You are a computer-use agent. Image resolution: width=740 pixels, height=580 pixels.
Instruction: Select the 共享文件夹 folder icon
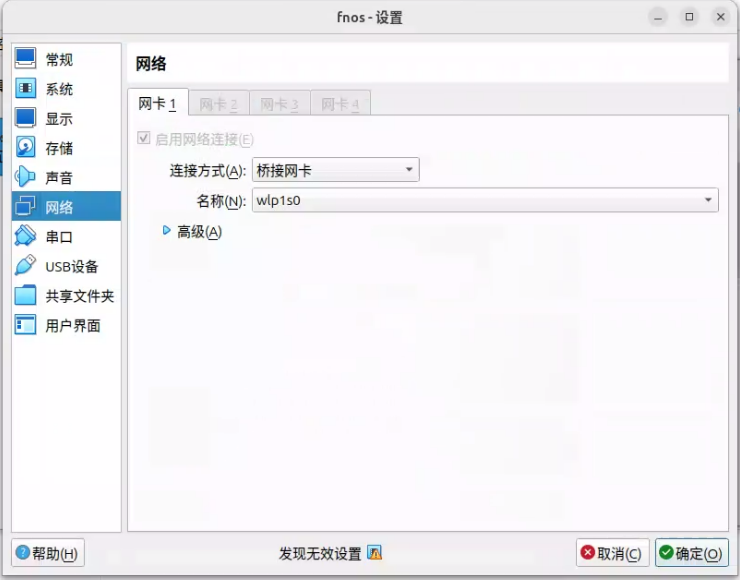pos(25,295)
